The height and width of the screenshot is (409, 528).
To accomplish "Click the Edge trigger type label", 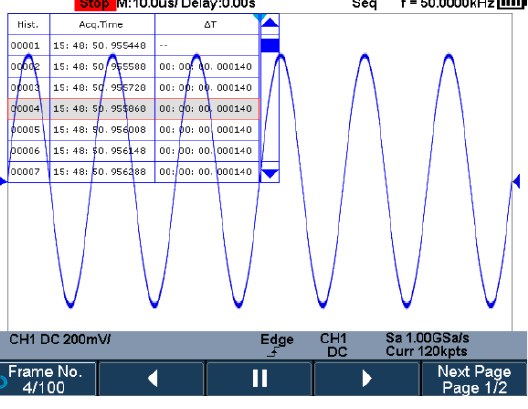I will coord(277,339).
